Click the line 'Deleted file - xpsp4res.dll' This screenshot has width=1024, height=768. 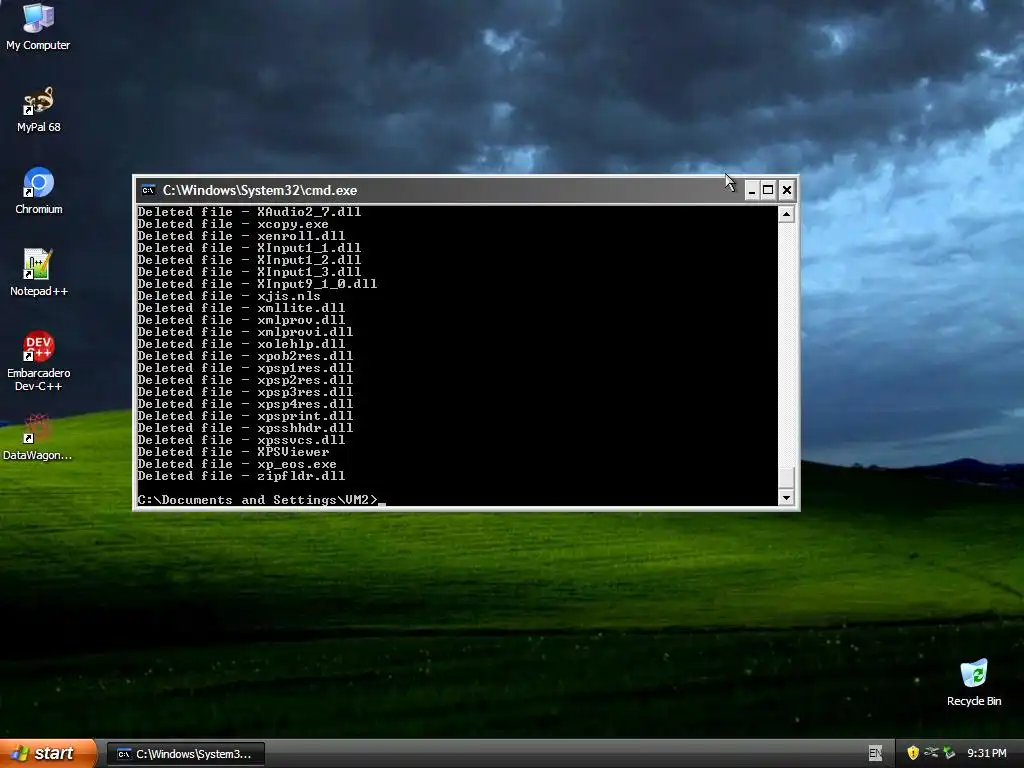tap(245, 404)
